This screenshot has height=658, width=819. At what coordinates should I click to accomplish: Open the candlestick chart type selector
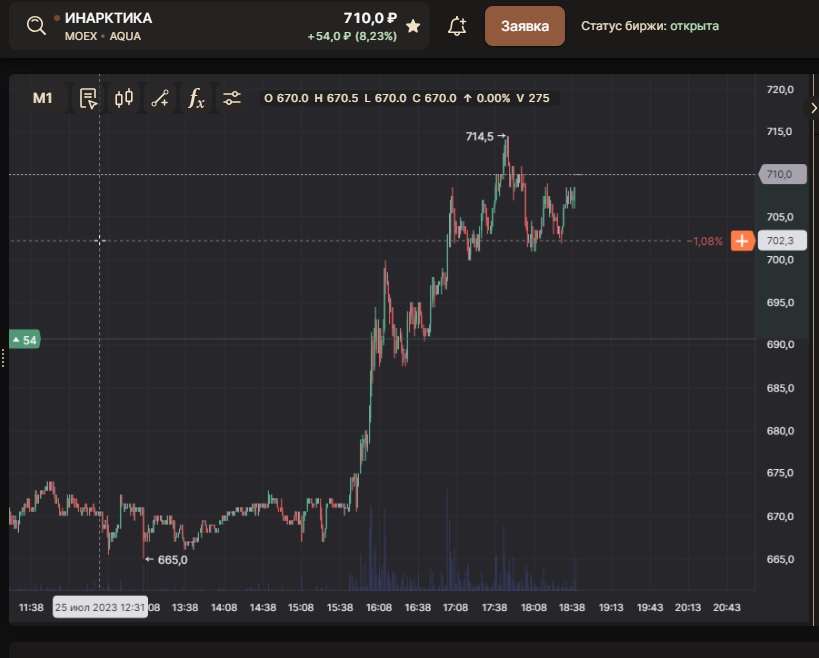(124, 98)
